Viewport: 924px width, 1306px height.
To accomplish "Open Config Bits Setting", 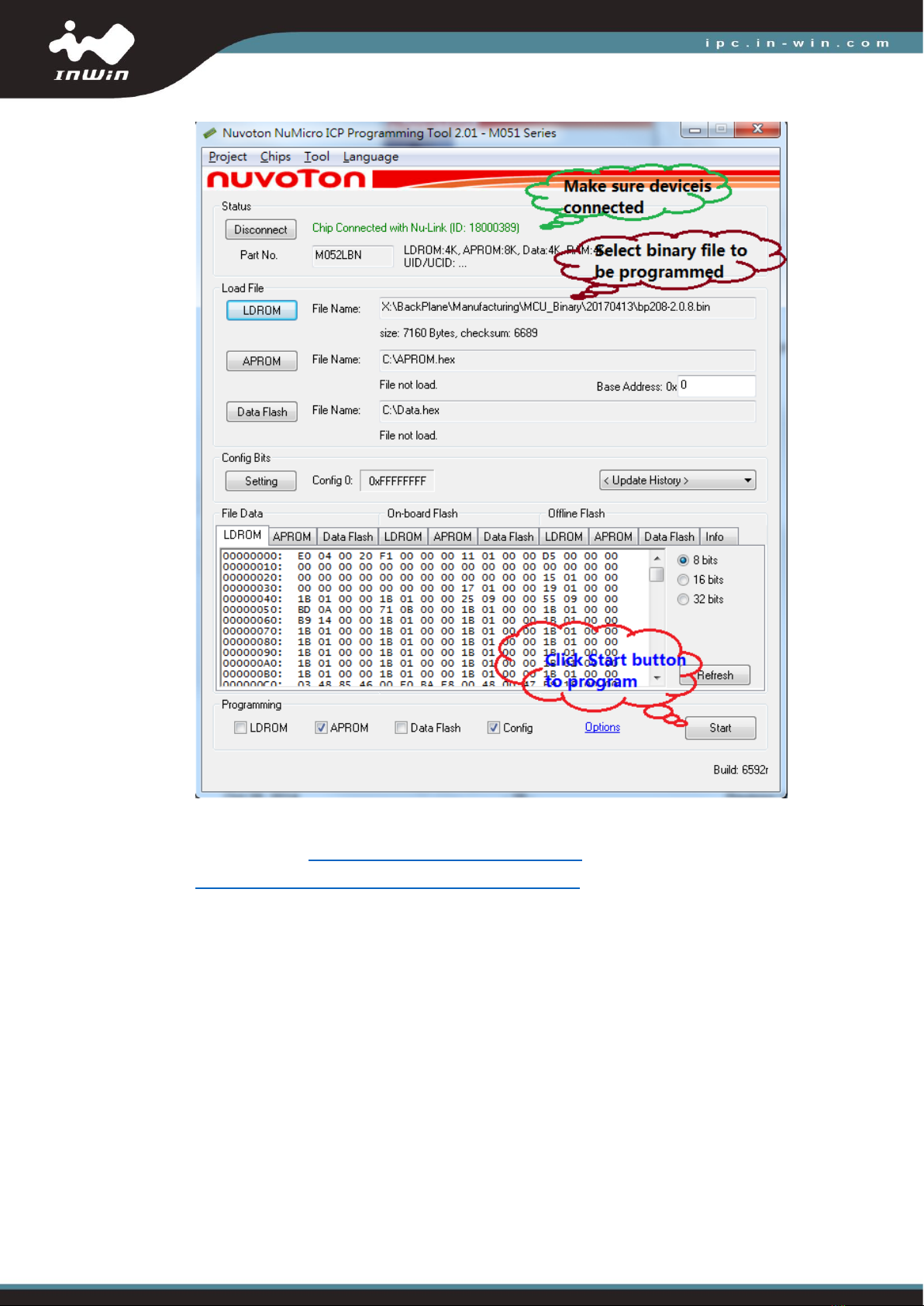I will (x=261, y=481).
